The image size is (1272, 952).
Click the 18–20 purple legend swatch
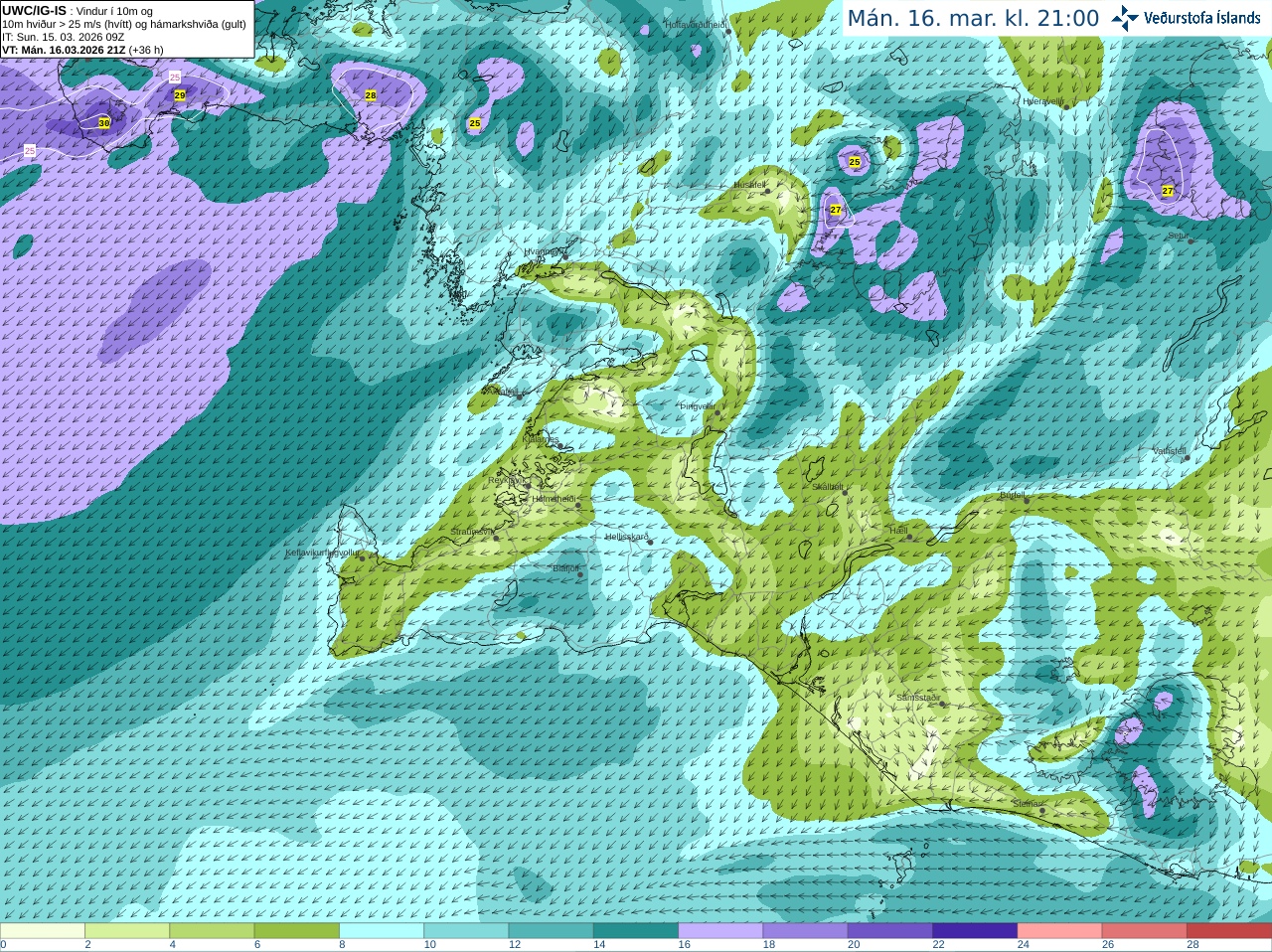[x=806, y=930]
